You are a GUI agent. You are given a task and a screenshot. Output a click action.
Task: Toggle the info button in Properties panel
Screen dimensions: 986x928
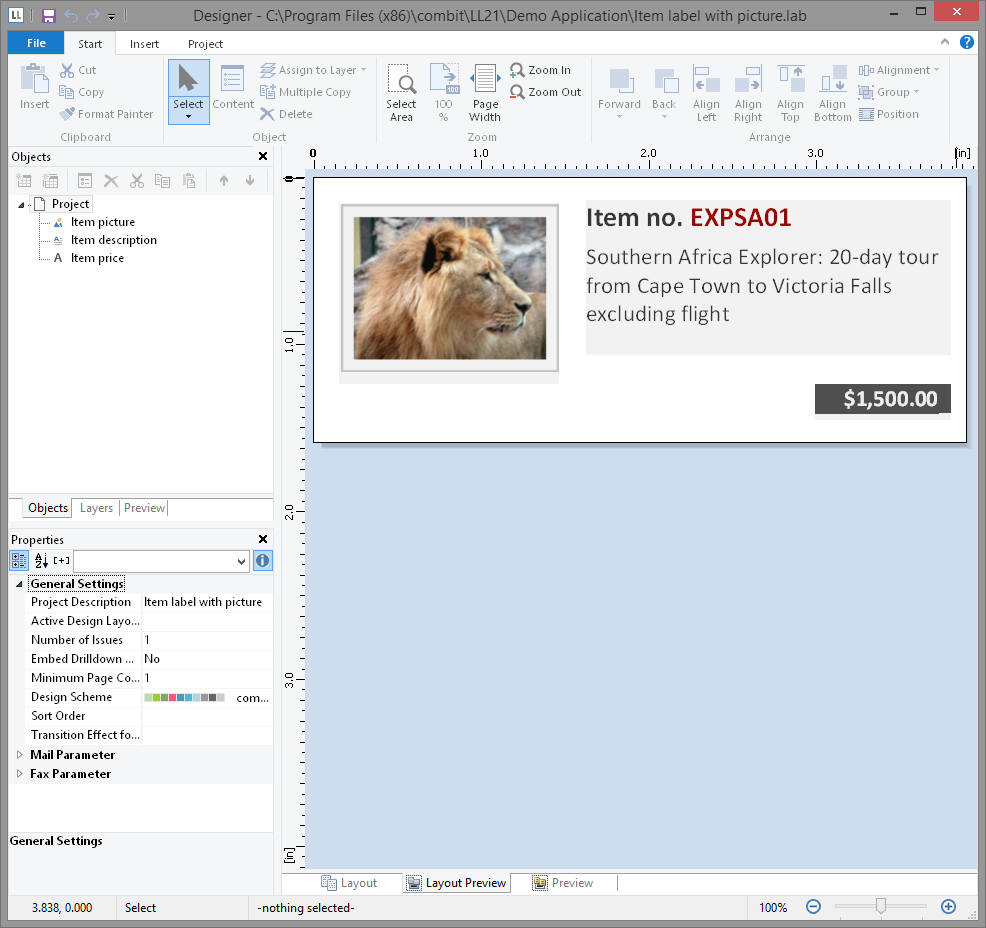(x=262, y=561)
